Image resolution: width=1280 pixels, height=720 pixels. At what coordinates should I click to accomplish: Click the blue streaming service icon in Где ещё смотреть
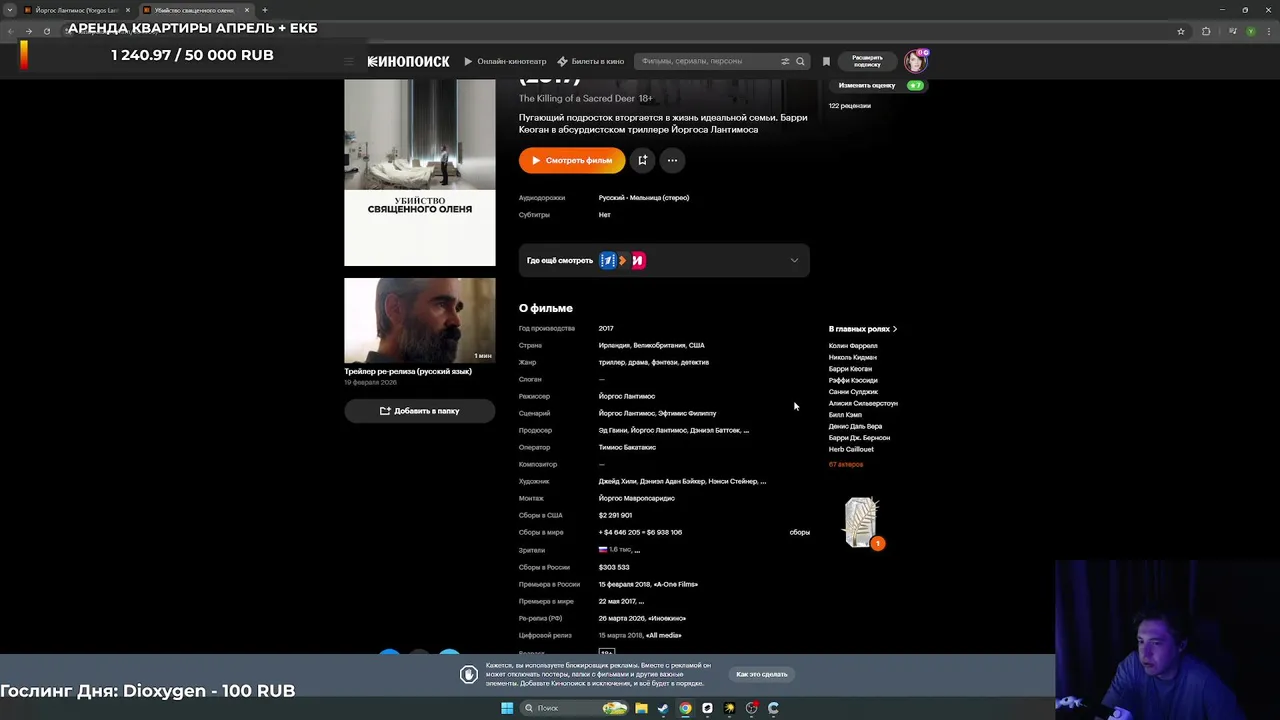coord(607,261)
